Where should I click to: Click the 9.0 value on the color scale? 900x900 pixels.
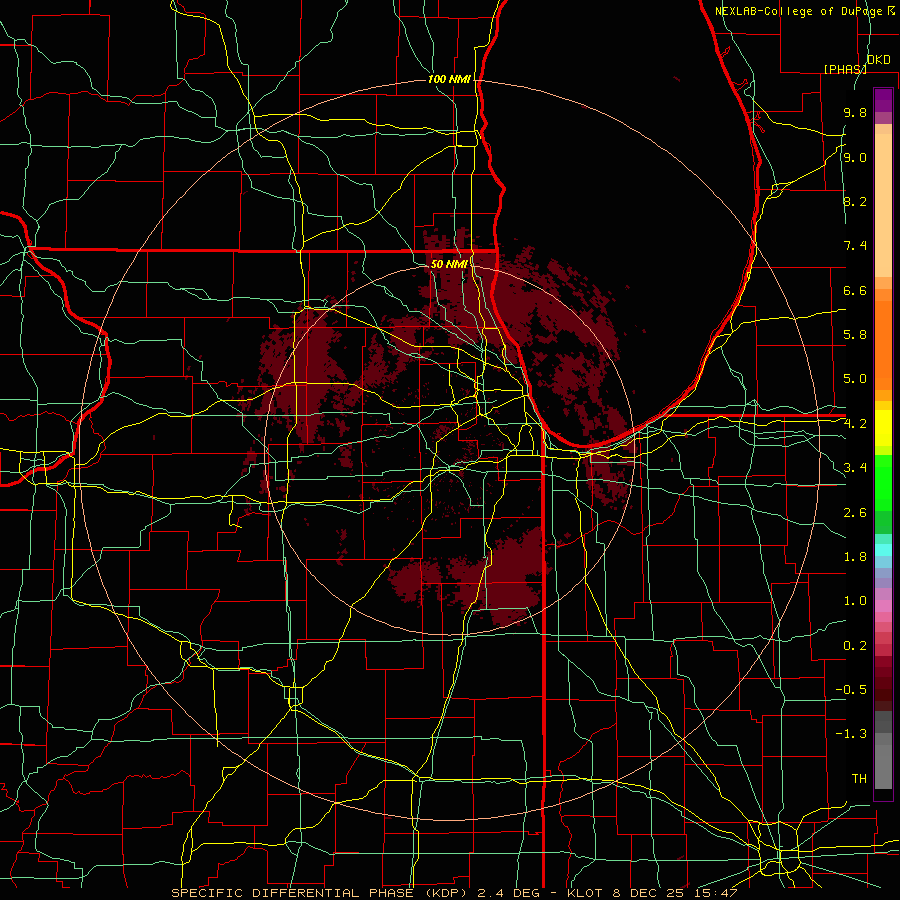point(855,158)
